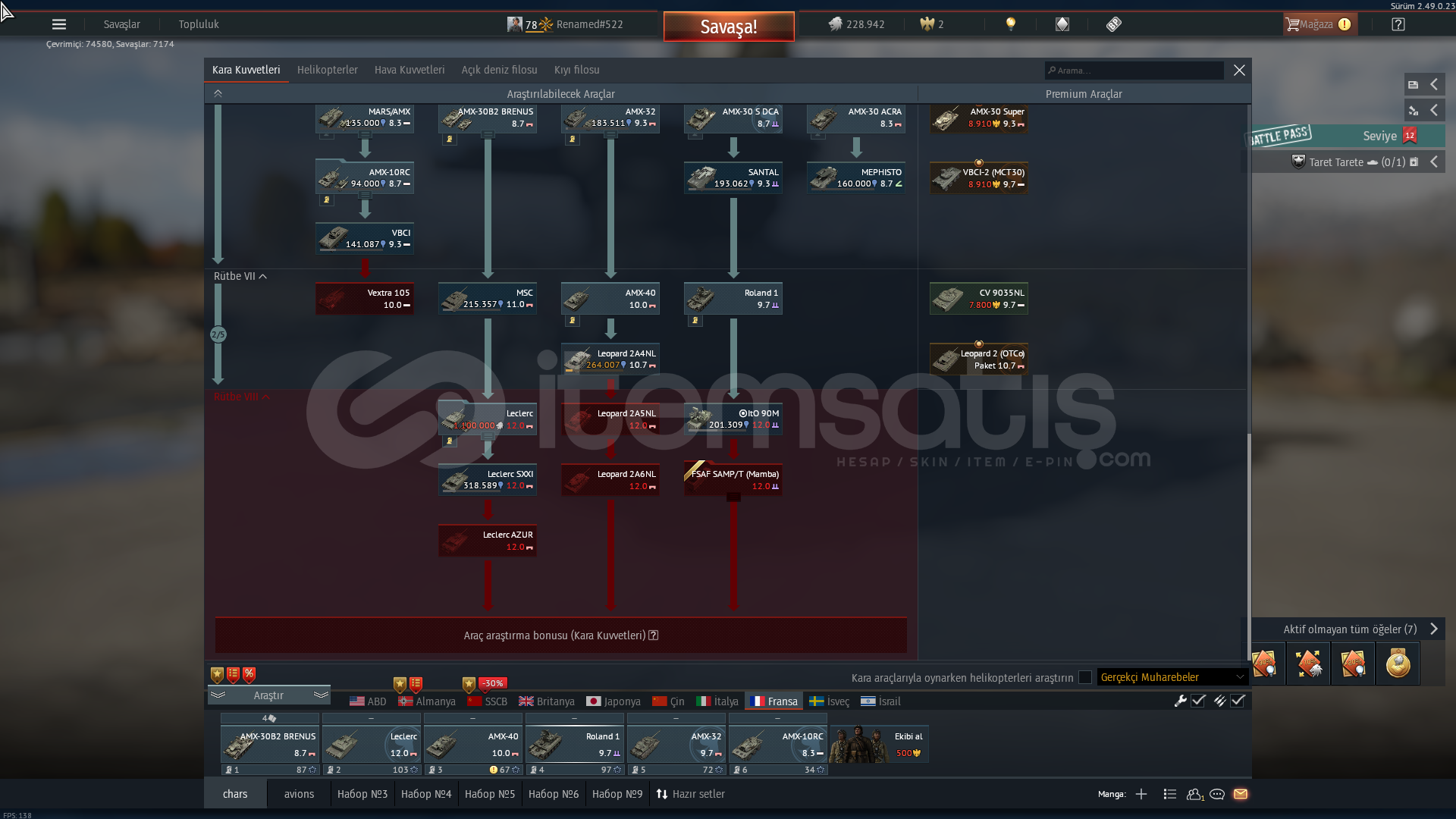Open the ticket/coupon icon in top bar
1456x819 pixels.
(x=1114, y=24)
